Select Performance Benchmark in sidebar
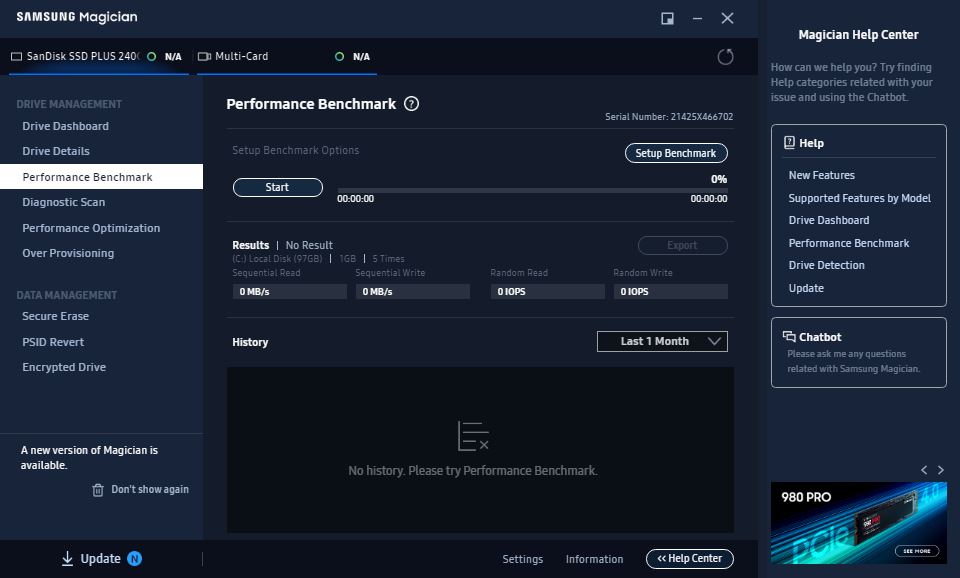The width and height of the screenshot is (960, 578). 102,176
